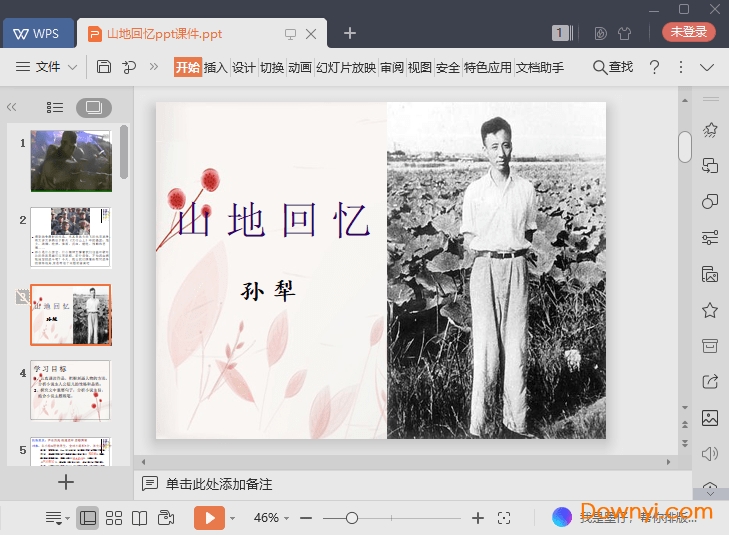This screenshot has height=535, width=729.
Task: Fit slide to window icon
Action: coord(504,518)
